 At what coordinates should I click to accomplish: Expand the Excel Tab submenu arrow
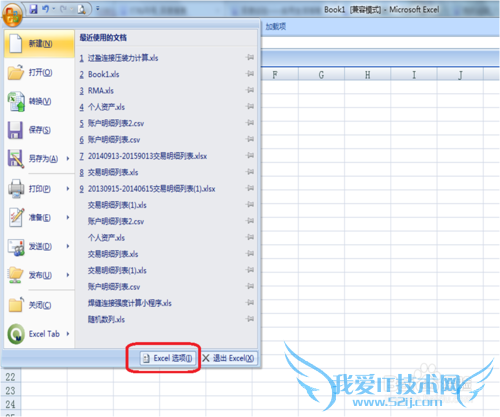pos(68,334)
